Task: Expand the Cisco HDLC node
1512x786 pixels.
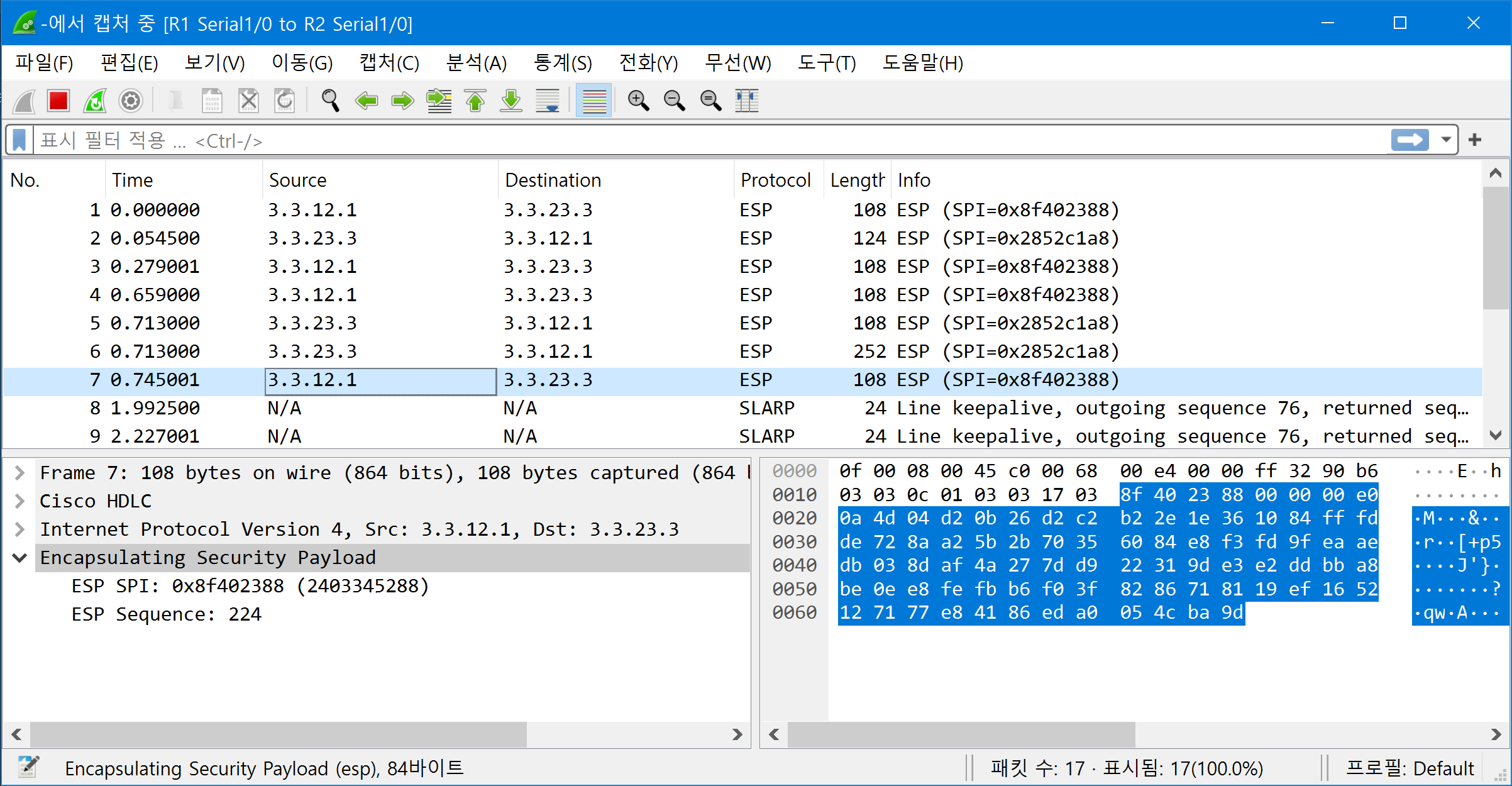Action: click(x=19, y=501)
